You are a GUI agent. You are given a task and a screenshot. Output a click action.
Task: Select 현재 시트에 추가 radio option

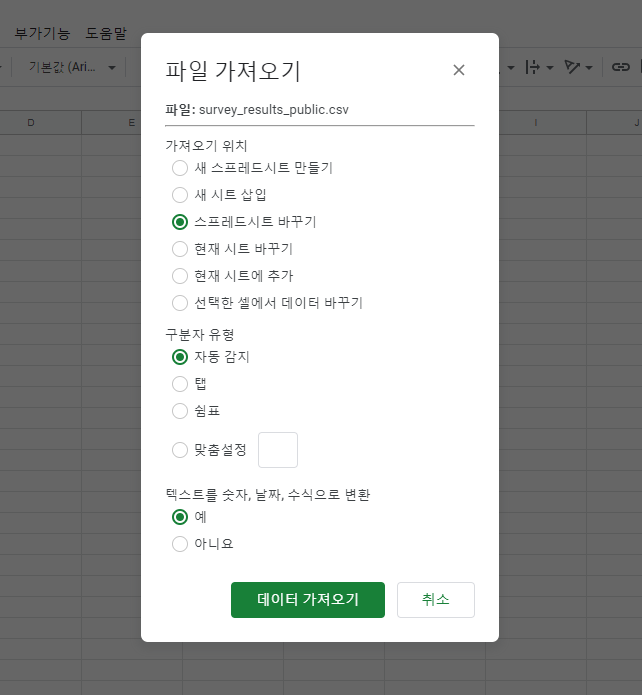[180, 276]
